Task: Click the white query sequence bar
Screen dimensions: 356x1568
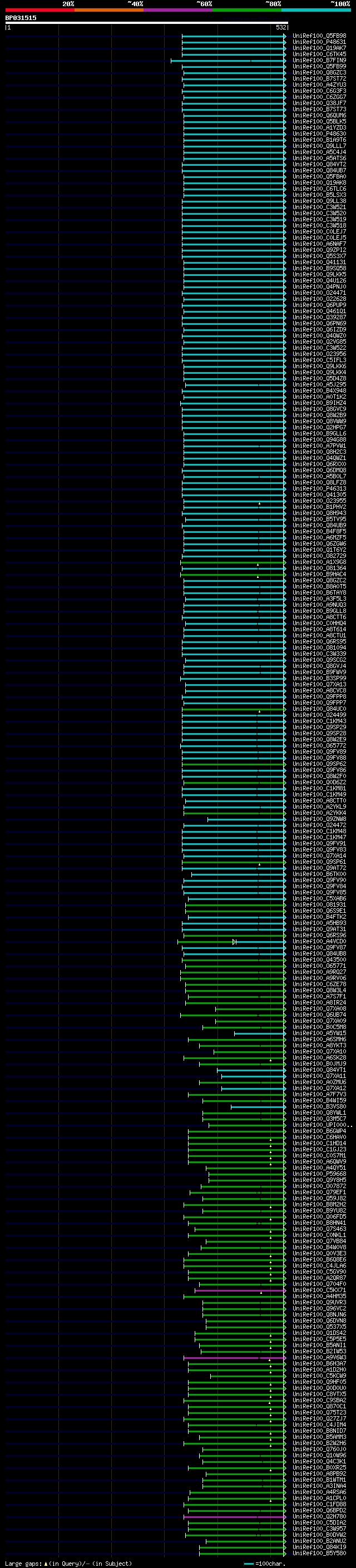Action: click(147, 23)
